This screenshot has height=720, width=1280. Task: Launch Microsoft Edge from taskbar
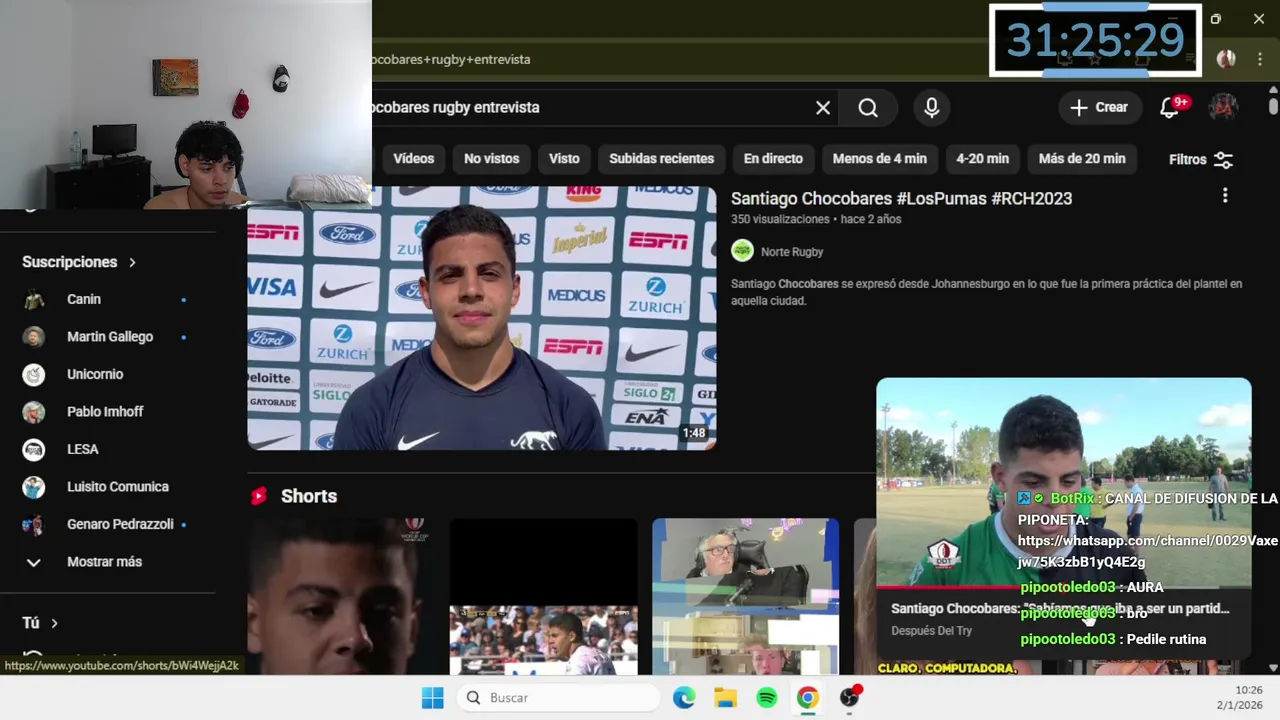tap(684, 697)
